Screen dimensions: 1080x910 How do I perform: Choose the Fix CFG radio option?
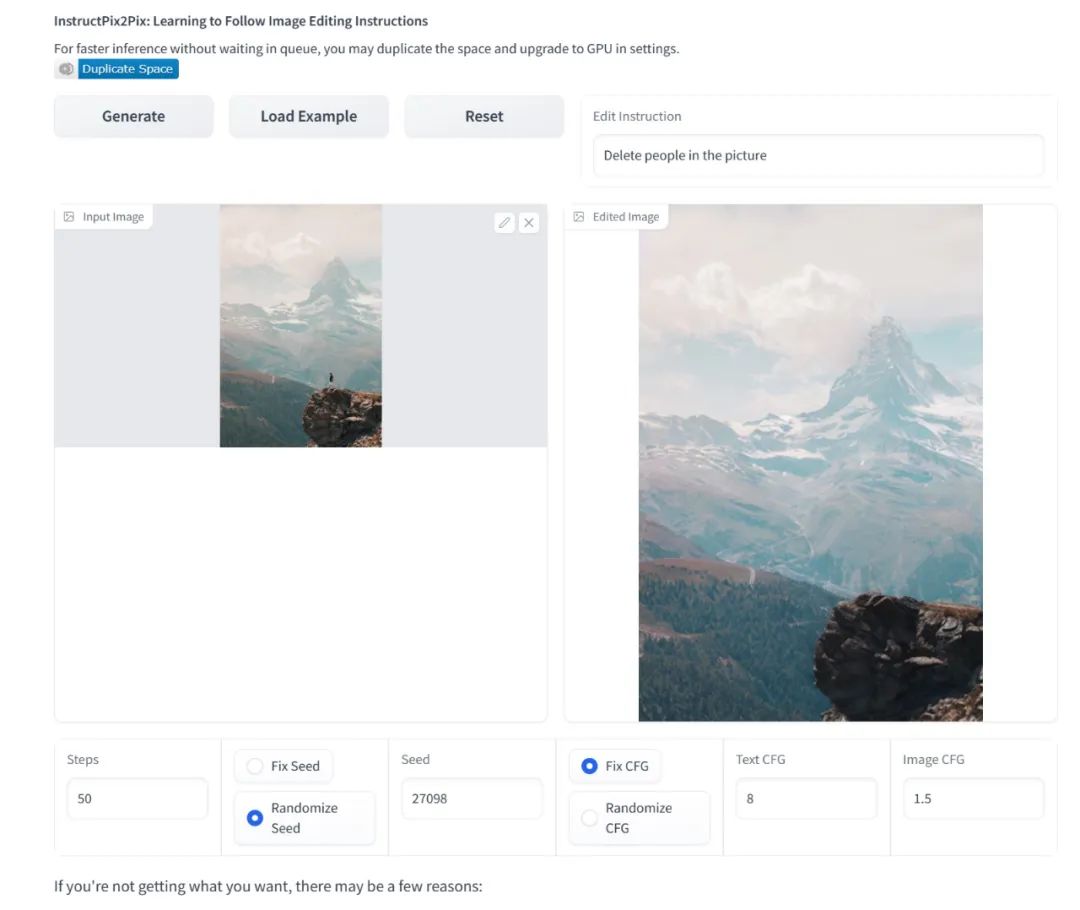589,766
